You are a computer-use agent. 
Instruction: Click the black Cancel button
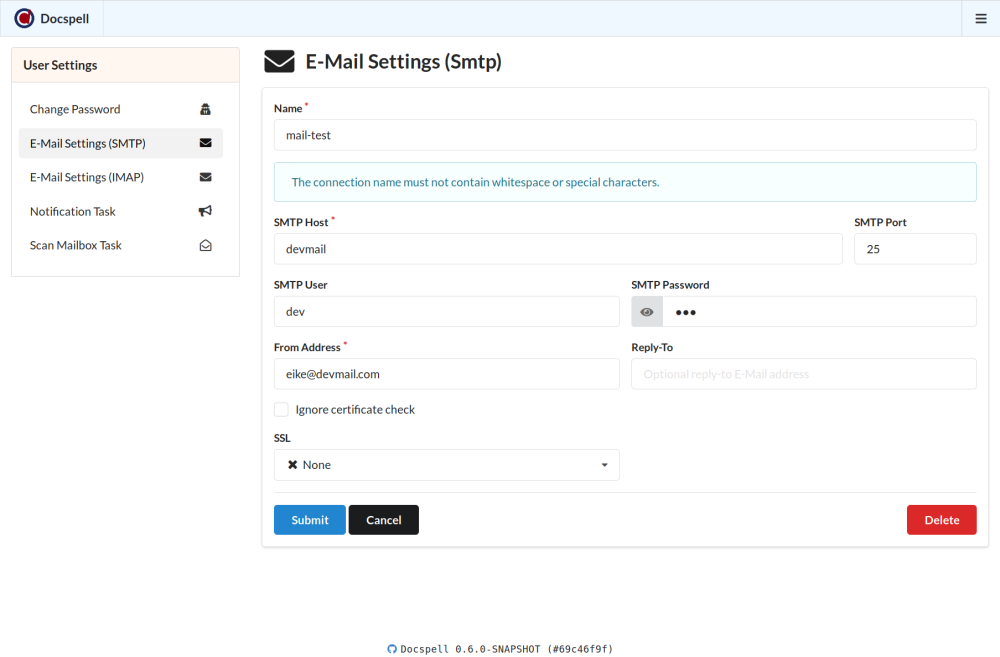coord(383,520)
